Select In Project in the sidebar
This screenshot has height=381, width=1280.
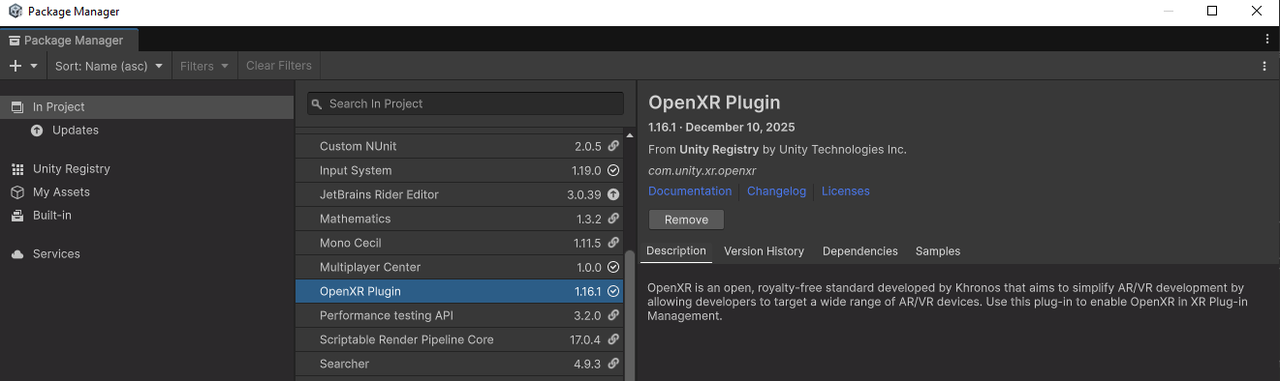(x=147, y=107)
